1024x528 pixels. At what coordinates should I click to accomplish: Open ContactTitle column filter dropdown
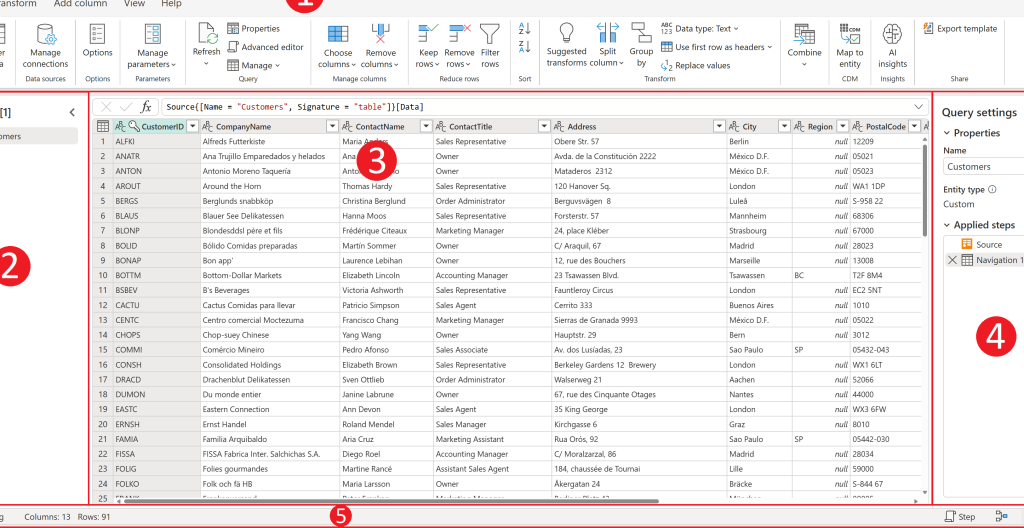point(544,127)
